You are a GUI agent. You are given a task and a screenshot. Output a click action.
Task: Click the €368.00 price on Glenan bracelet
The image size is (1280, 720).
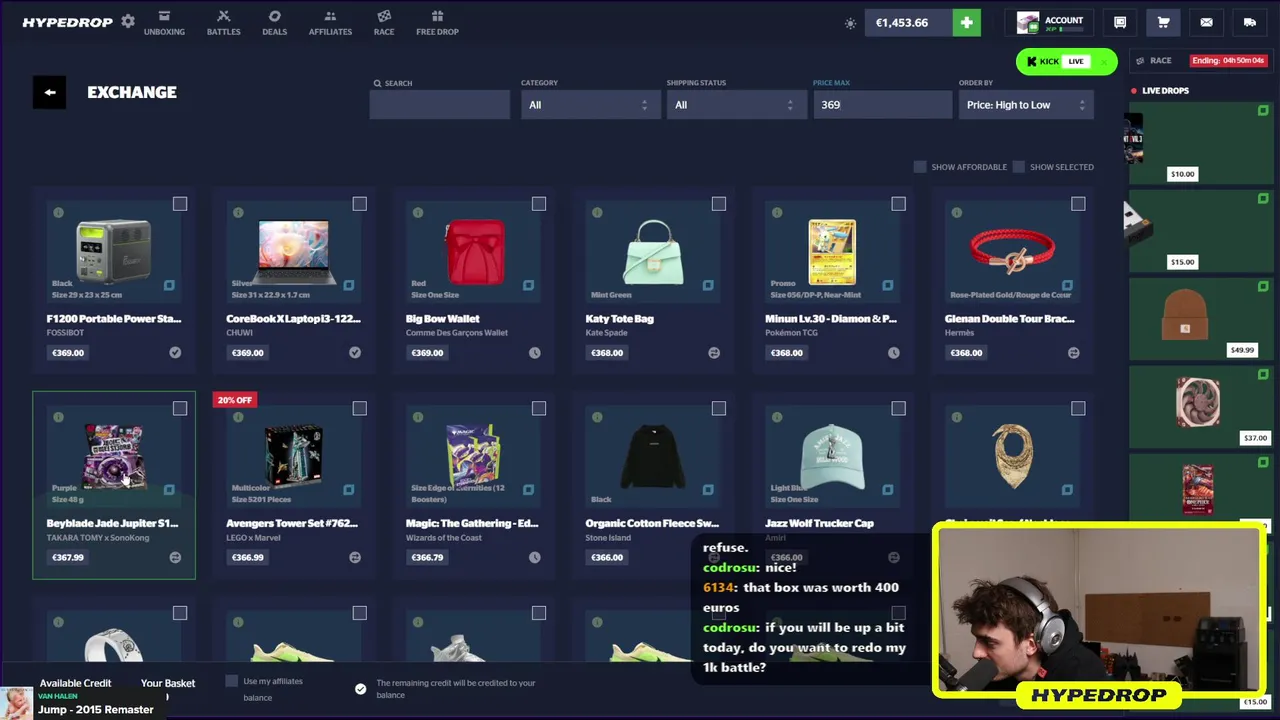click(x=966, y=352)
